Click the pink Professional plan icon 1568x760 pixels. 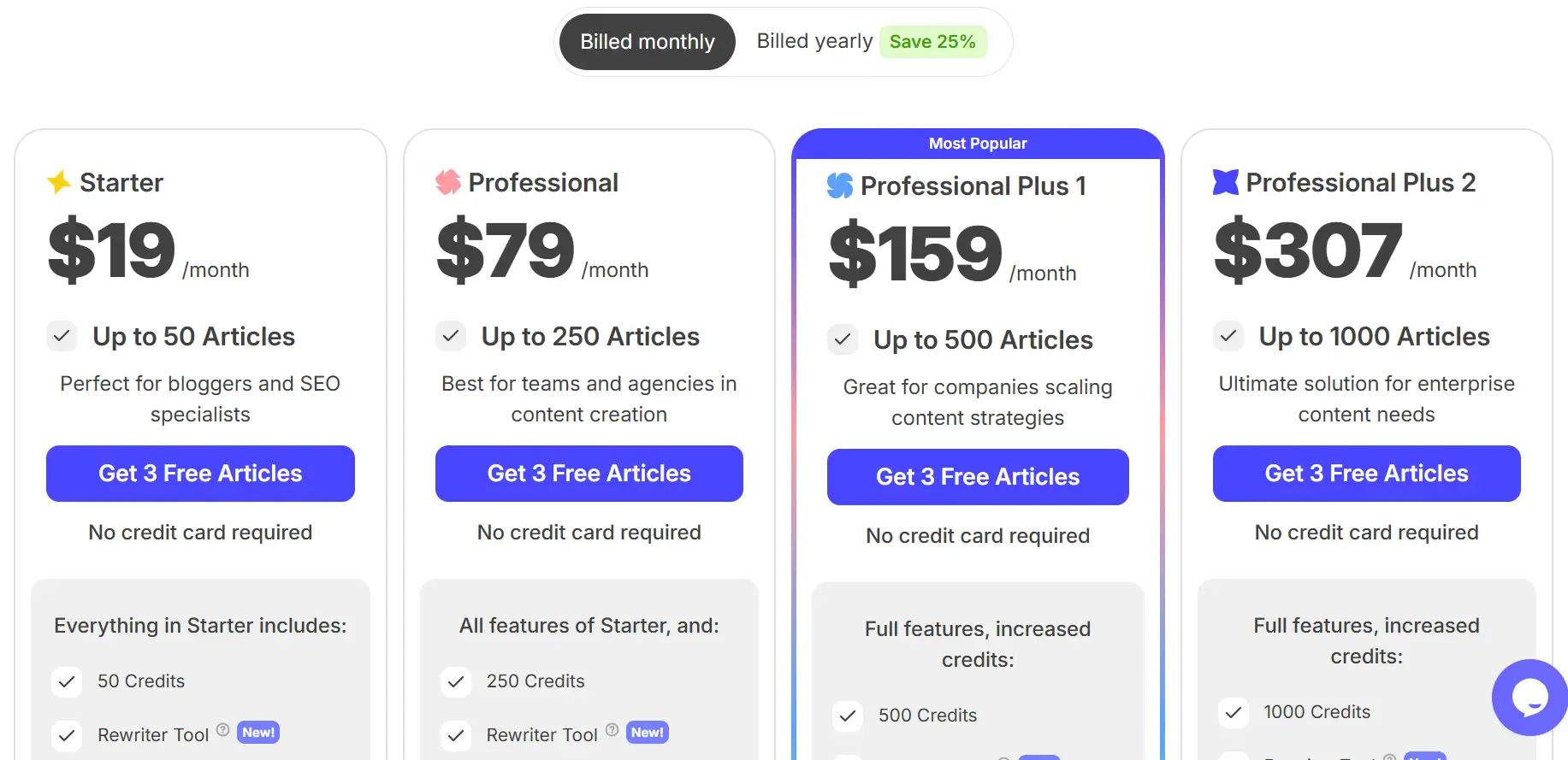(x=447, y=182)
